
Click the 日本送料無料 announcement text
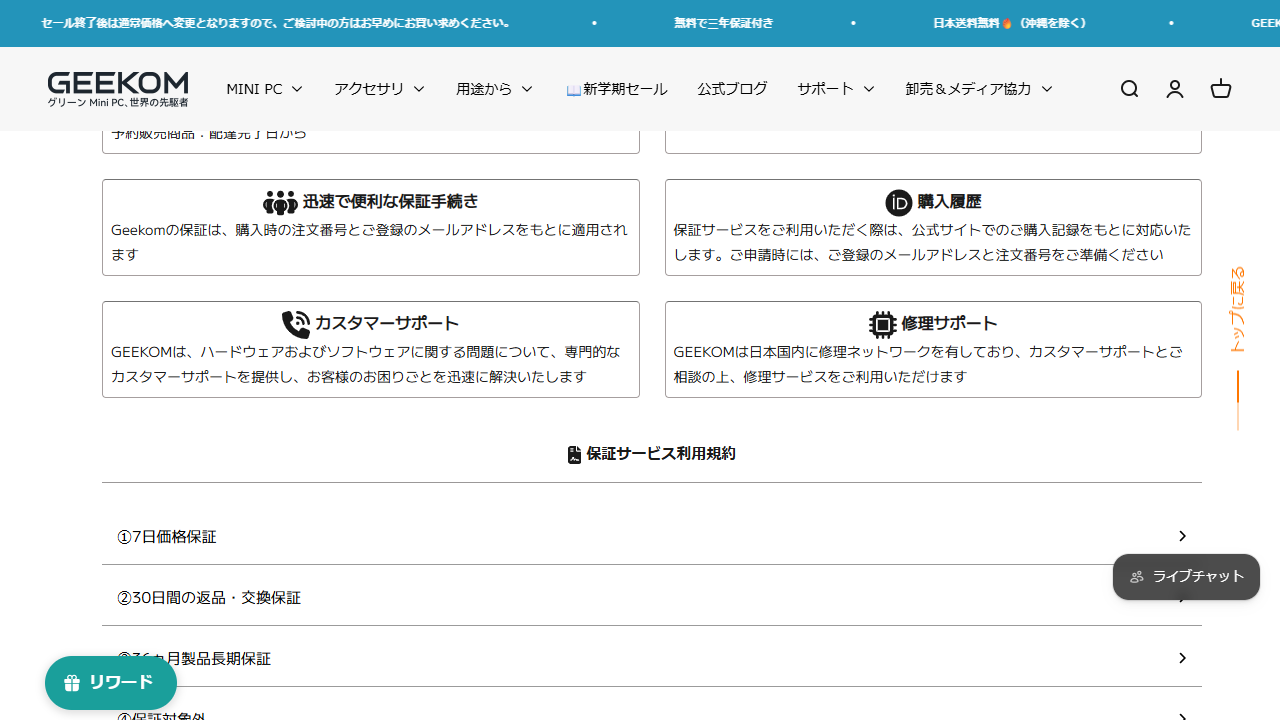(x=1010, y=23)
